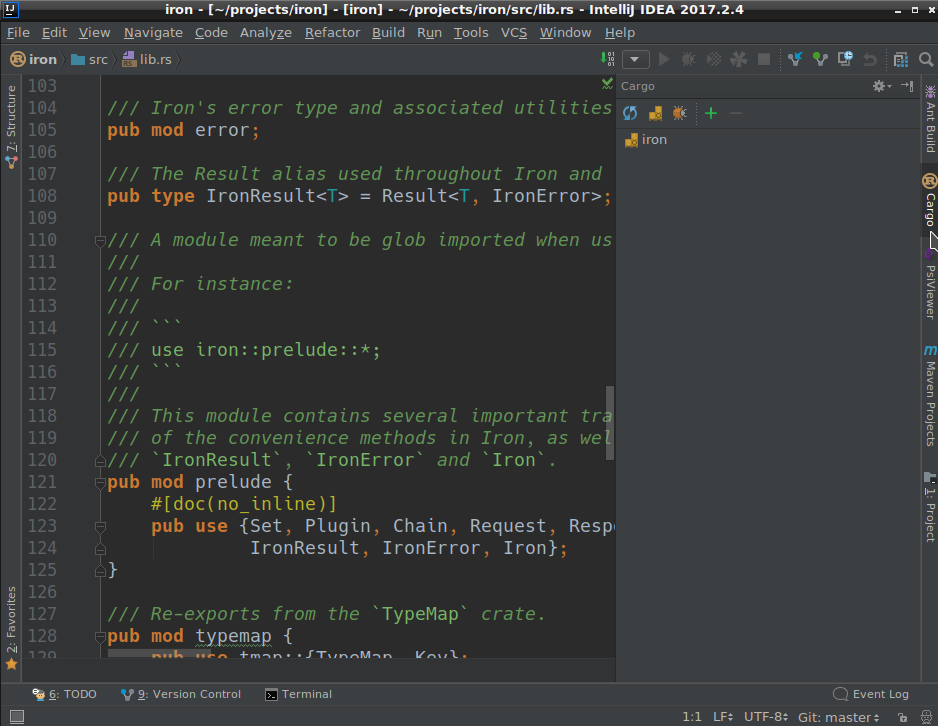Screen dimensions: 938x726
Task: Click the orange bug icon in Cargo panel
Action: (680, 113)
